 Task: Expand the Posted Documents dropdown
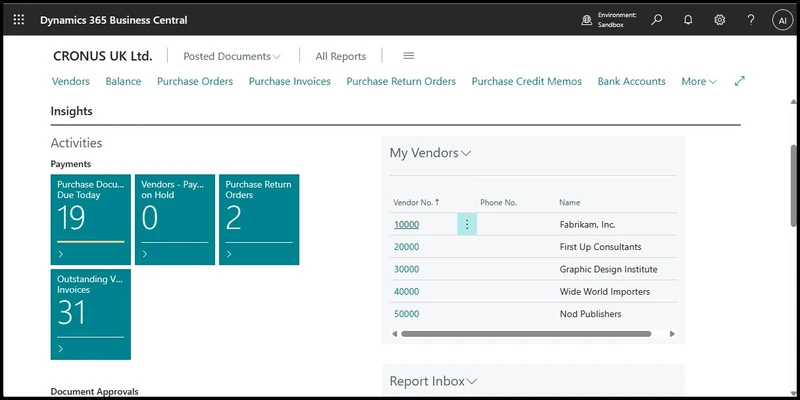pyautogui.click(x=232, y=56)
